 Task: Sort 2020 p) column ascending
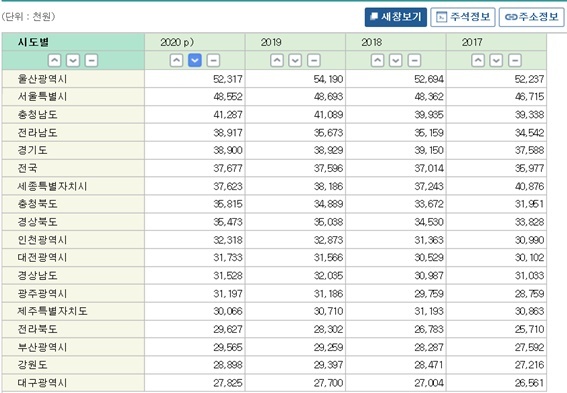tap(176, 60)
